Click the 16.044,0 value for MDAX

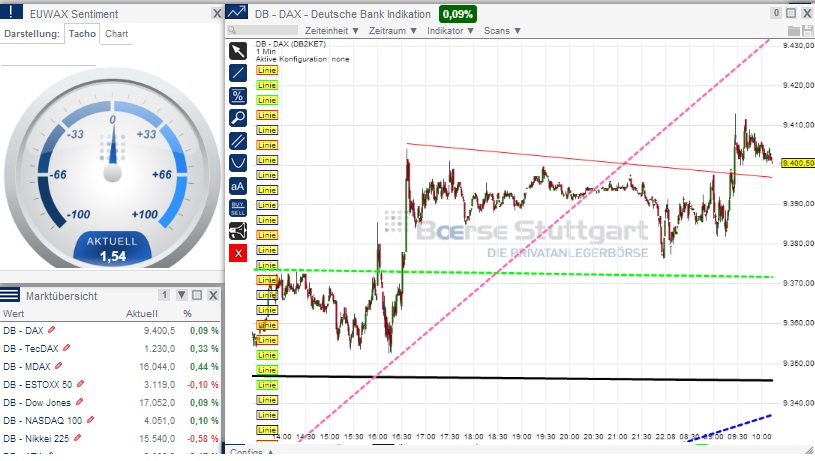click(x=157, y=366)
